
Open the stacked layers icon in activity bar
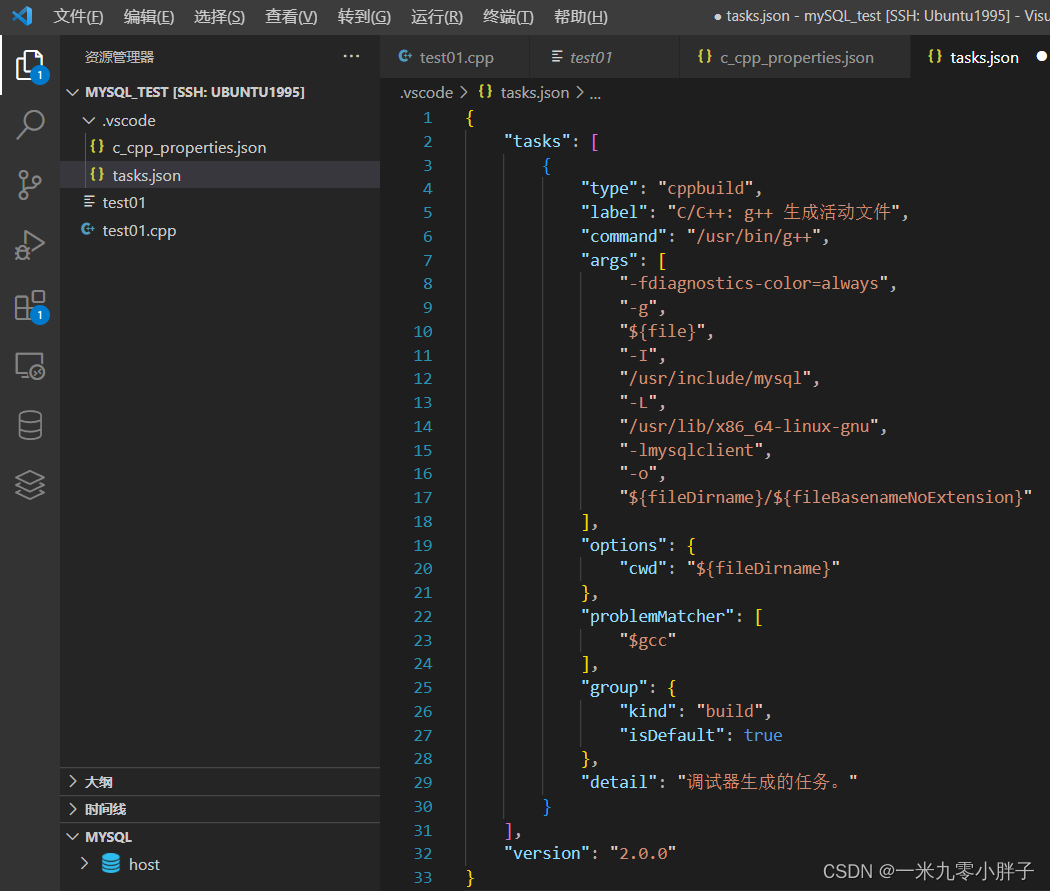30,486
